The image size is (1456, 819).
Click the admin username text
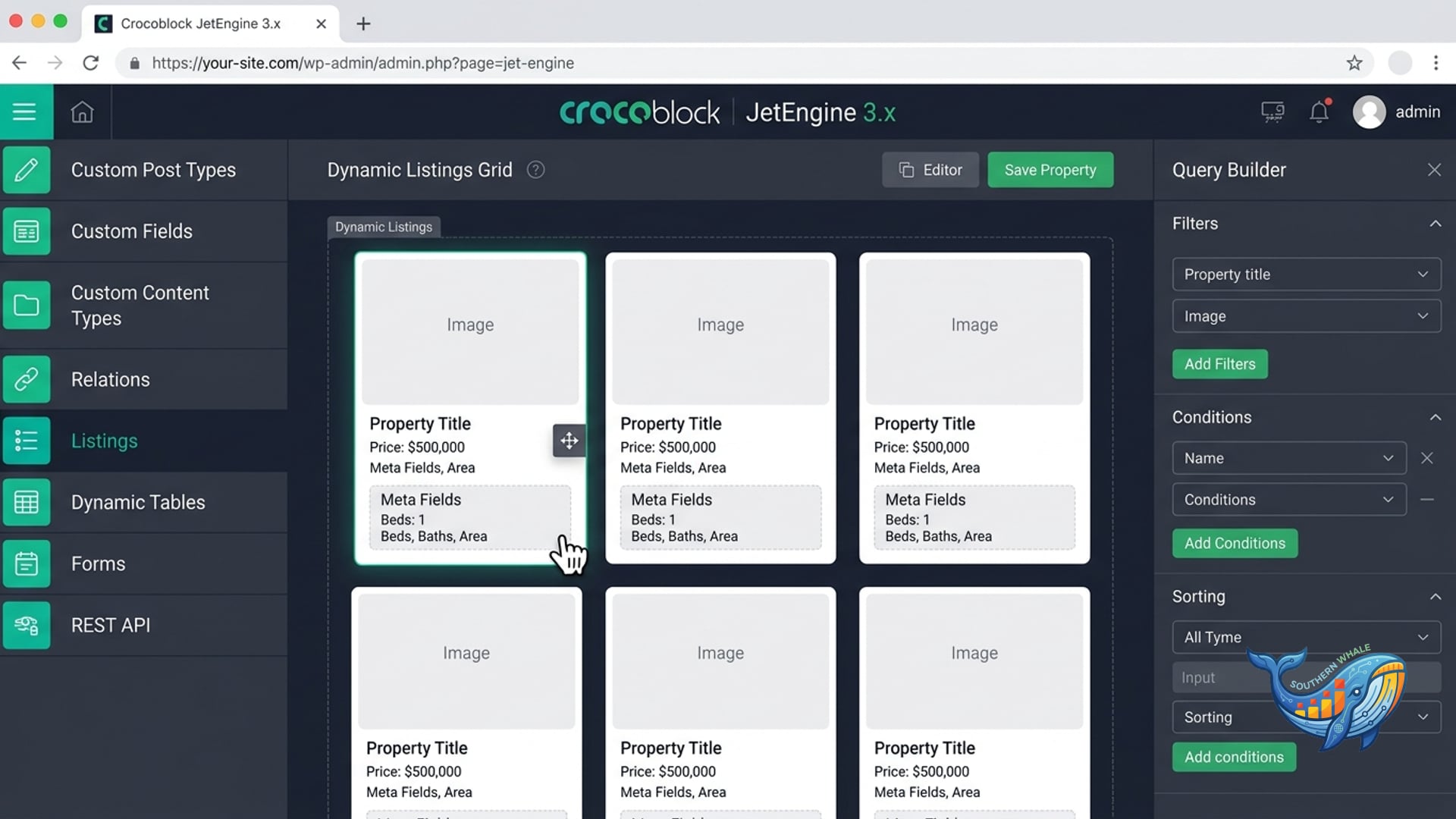(x=1417, y=111)
